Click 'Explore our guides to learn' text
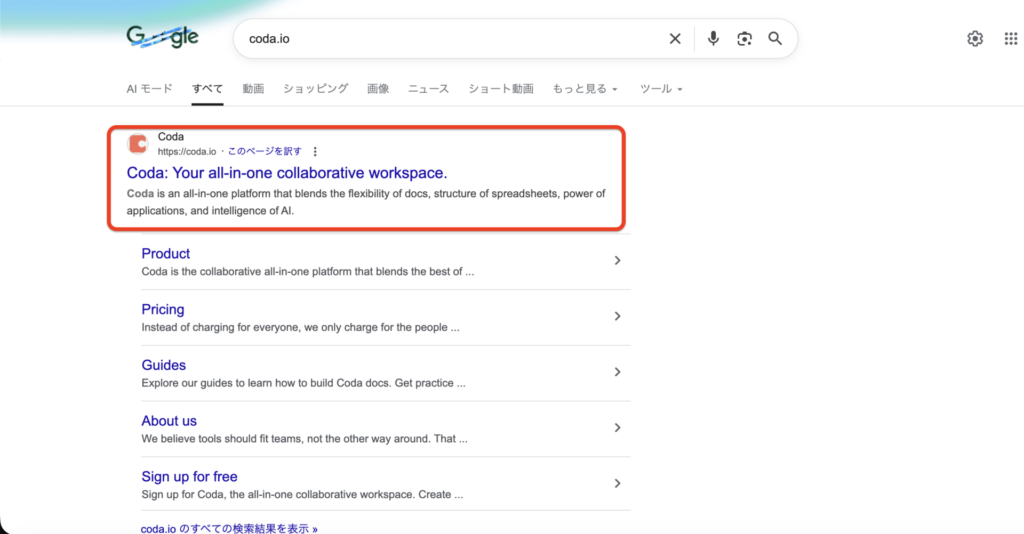 point(304,383)
